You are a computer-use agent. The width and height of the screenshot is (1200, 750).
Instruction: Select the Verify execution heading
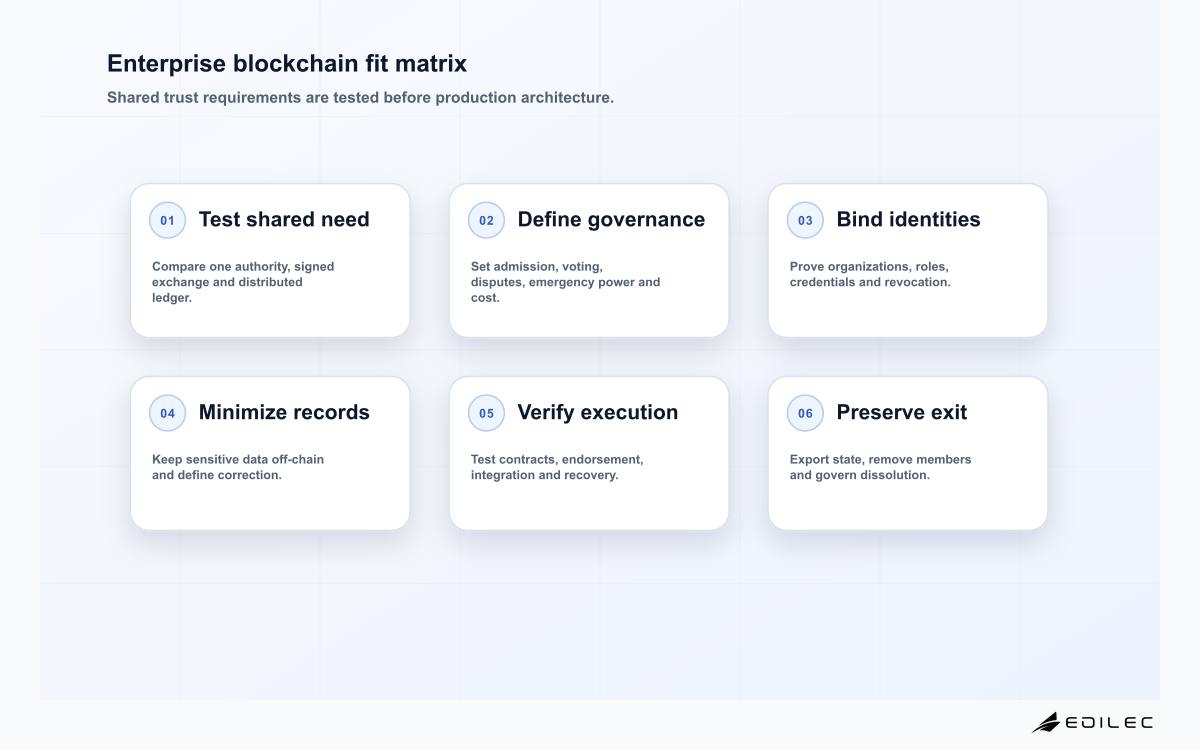coord(597,413)
